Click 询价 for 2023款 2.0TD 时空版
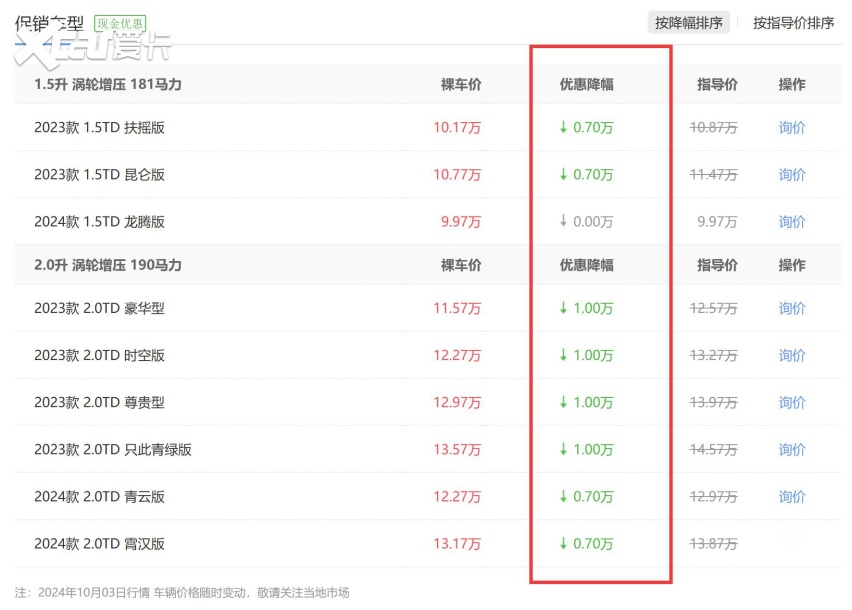The image size is (852, 610). (792, 355)
